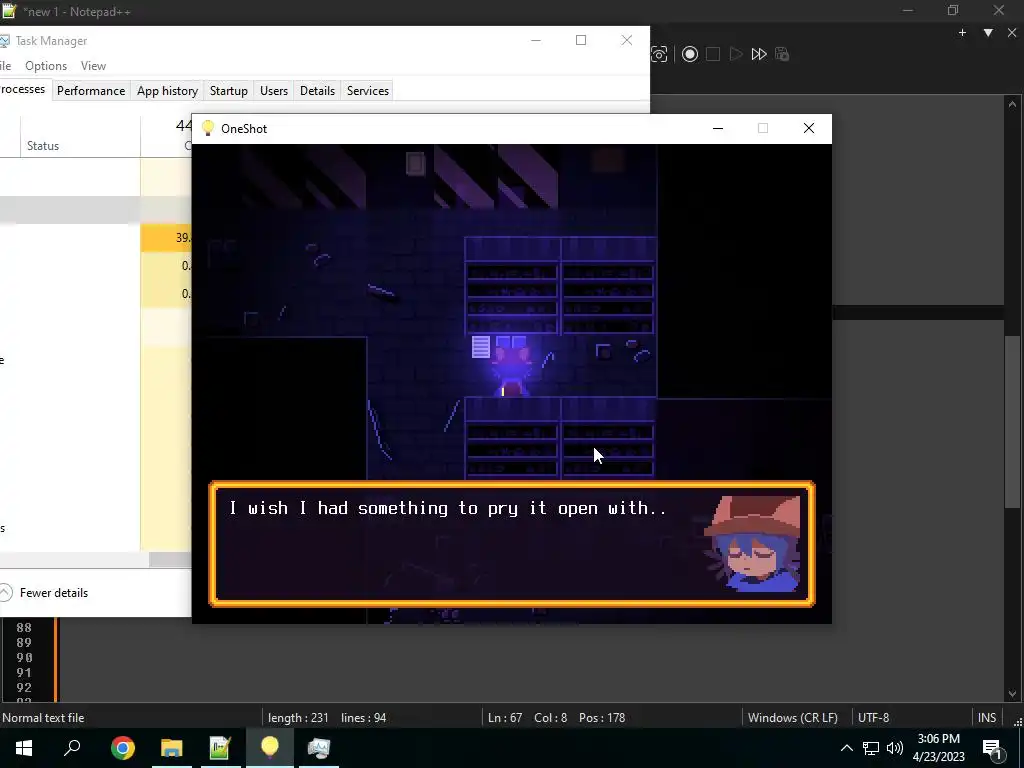
Task: Close the OneShot game window
Action: click(808, 129)
